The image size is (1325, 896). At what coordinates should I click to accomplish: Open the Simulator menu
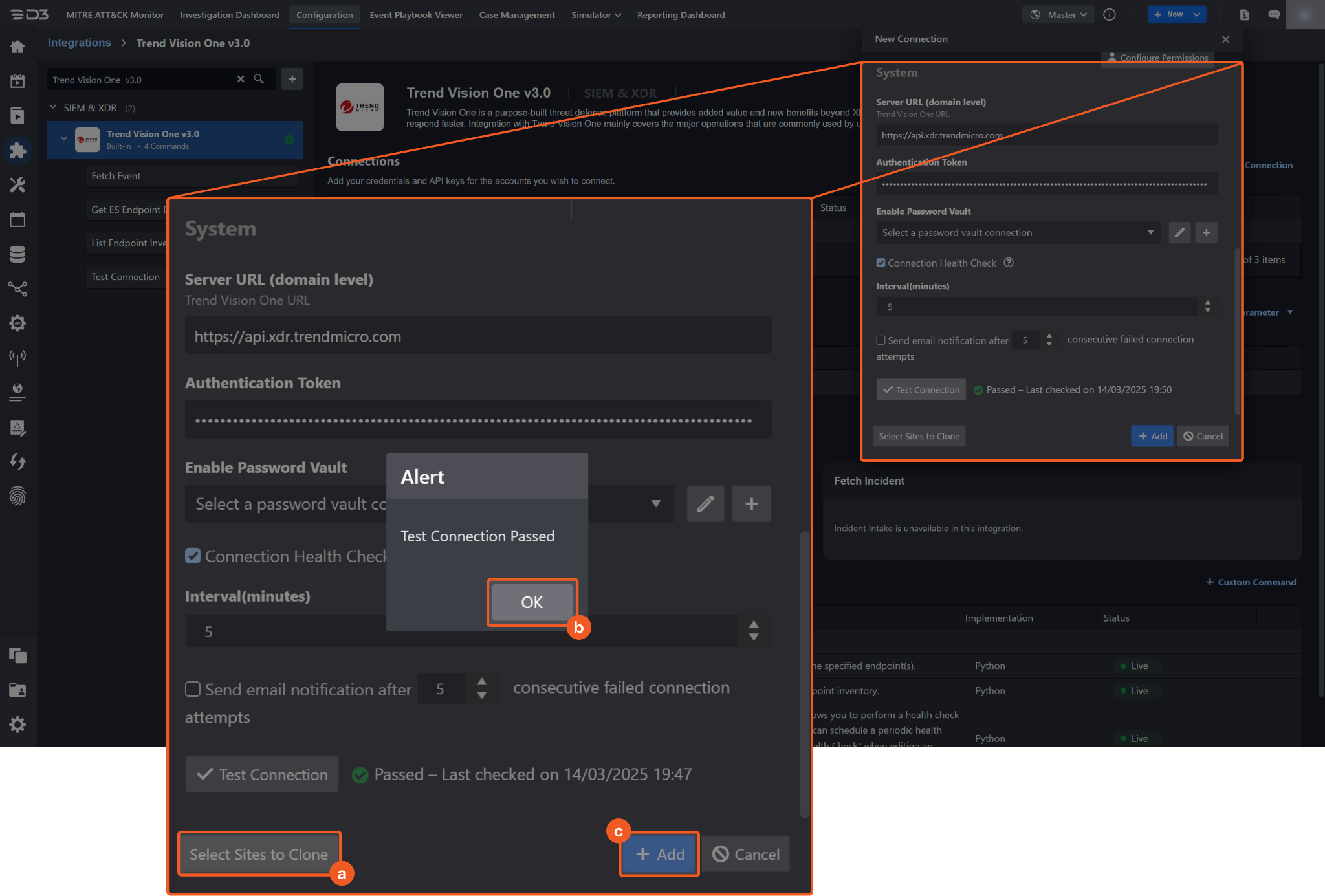595,14
